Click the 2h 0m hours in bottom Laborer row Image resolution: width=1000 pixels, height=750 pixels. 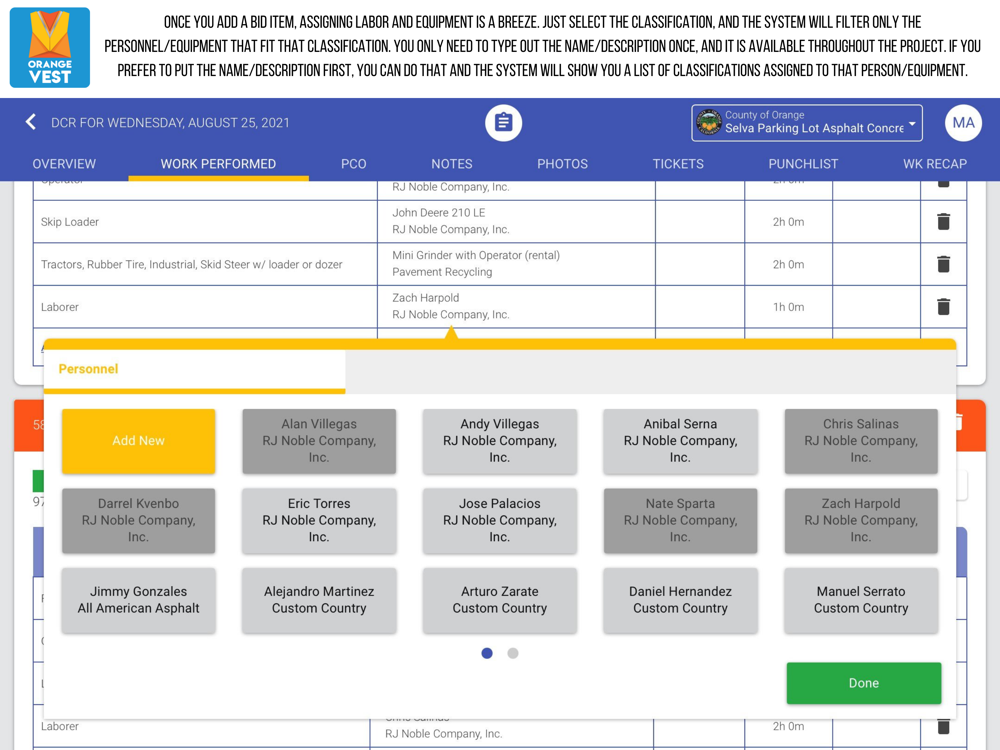pos(788,726)
